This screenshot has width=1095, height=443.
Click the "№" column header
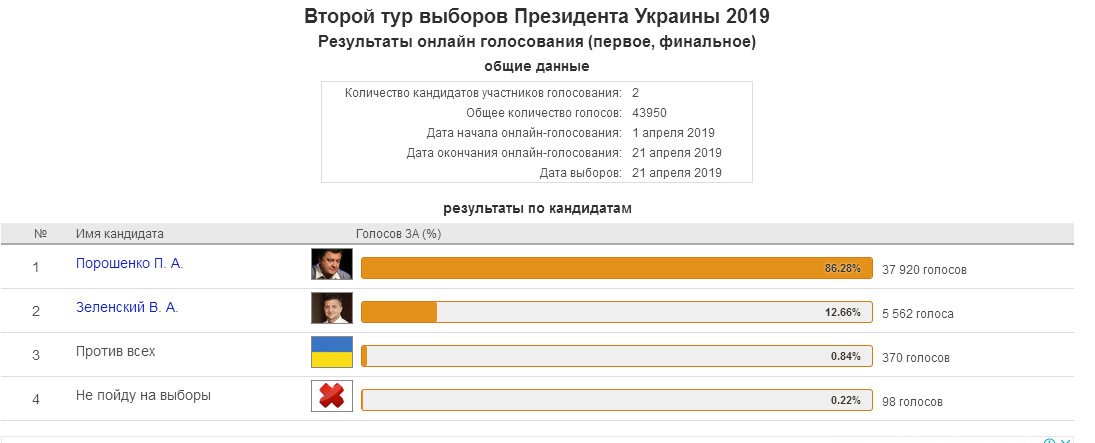pyautogui.click(x=40, y=234)
